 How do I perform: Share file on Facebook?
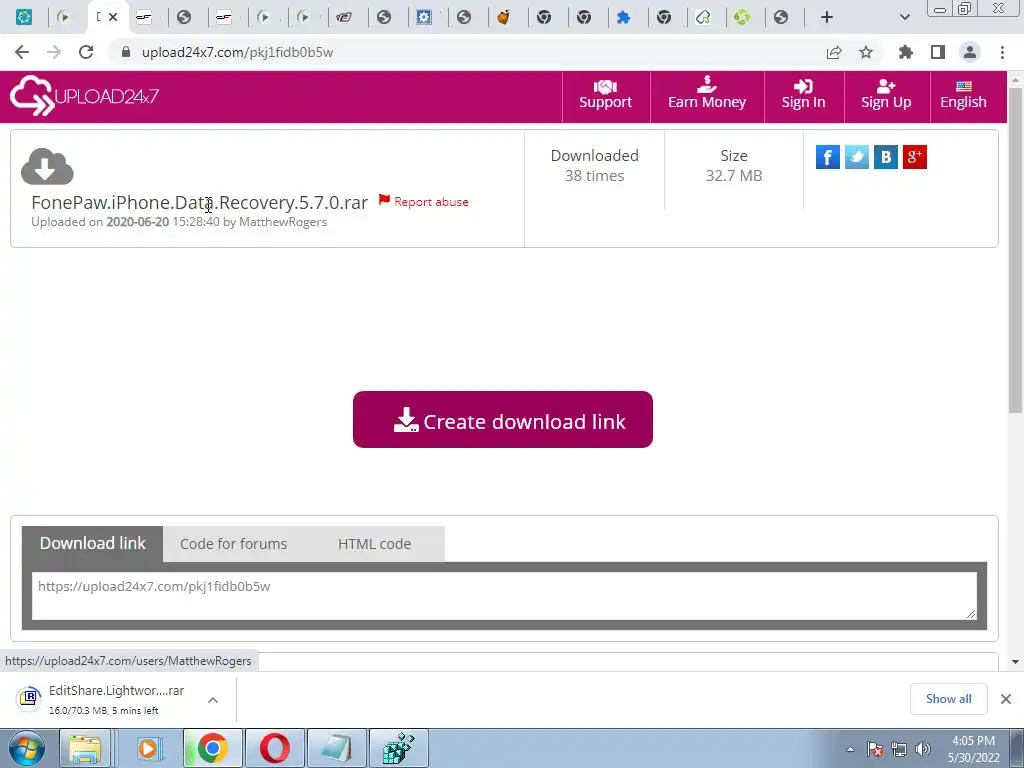[x=827, y=157]
